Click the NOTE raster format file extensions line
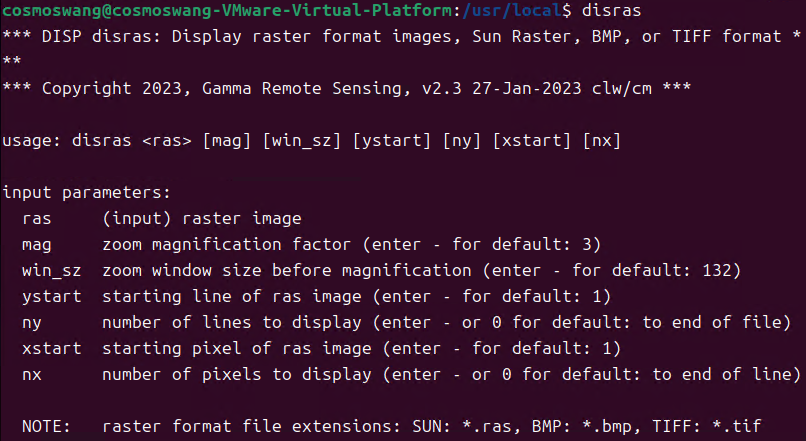Viewport: 806px width, 441px height. 392,426
